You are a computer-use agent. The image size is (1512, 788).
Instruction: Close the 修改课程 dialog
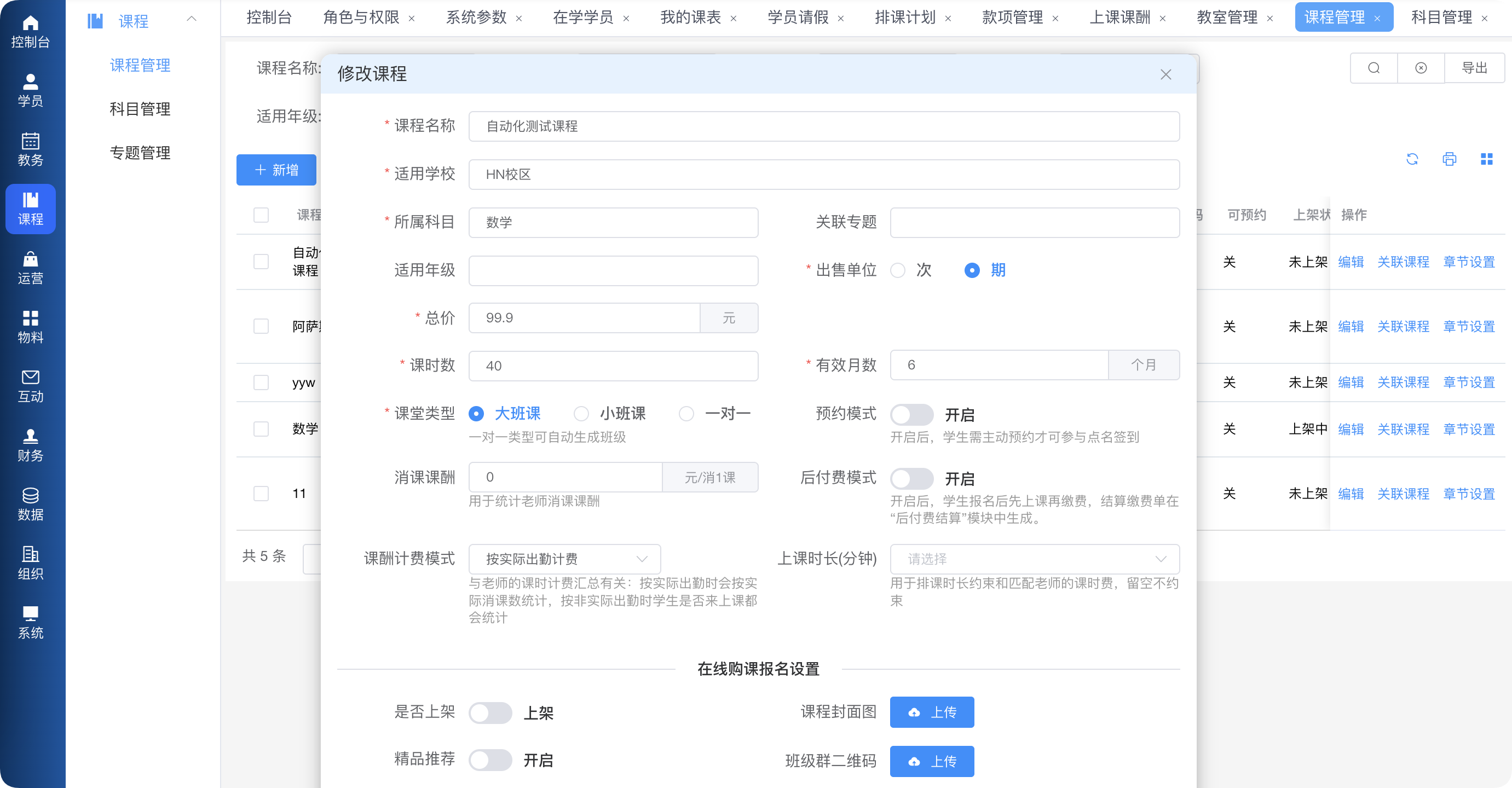coord(1165,74)
